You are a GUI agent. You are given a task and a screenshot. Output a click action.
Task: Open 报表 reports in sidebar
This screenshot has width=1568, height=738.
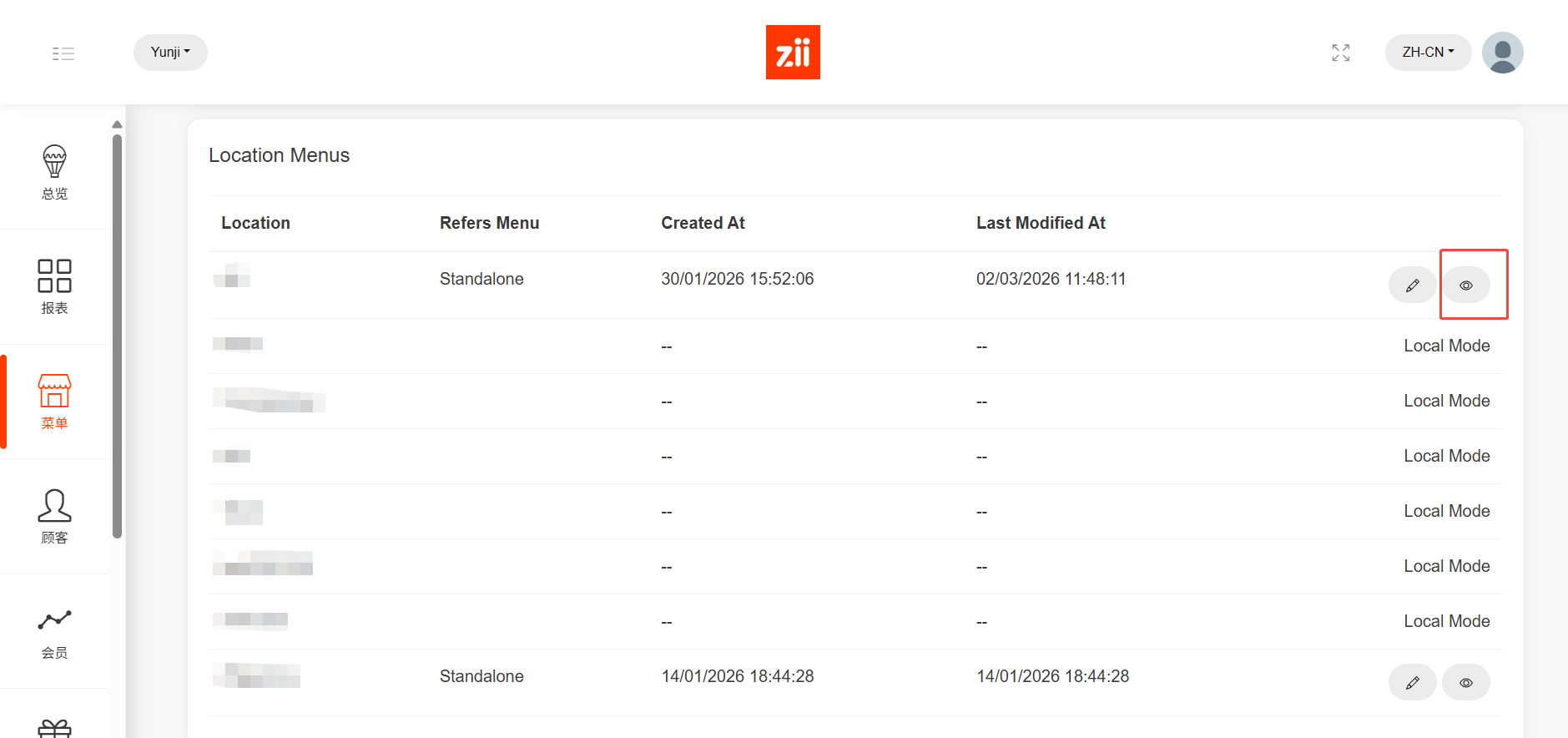pos(55,286)
